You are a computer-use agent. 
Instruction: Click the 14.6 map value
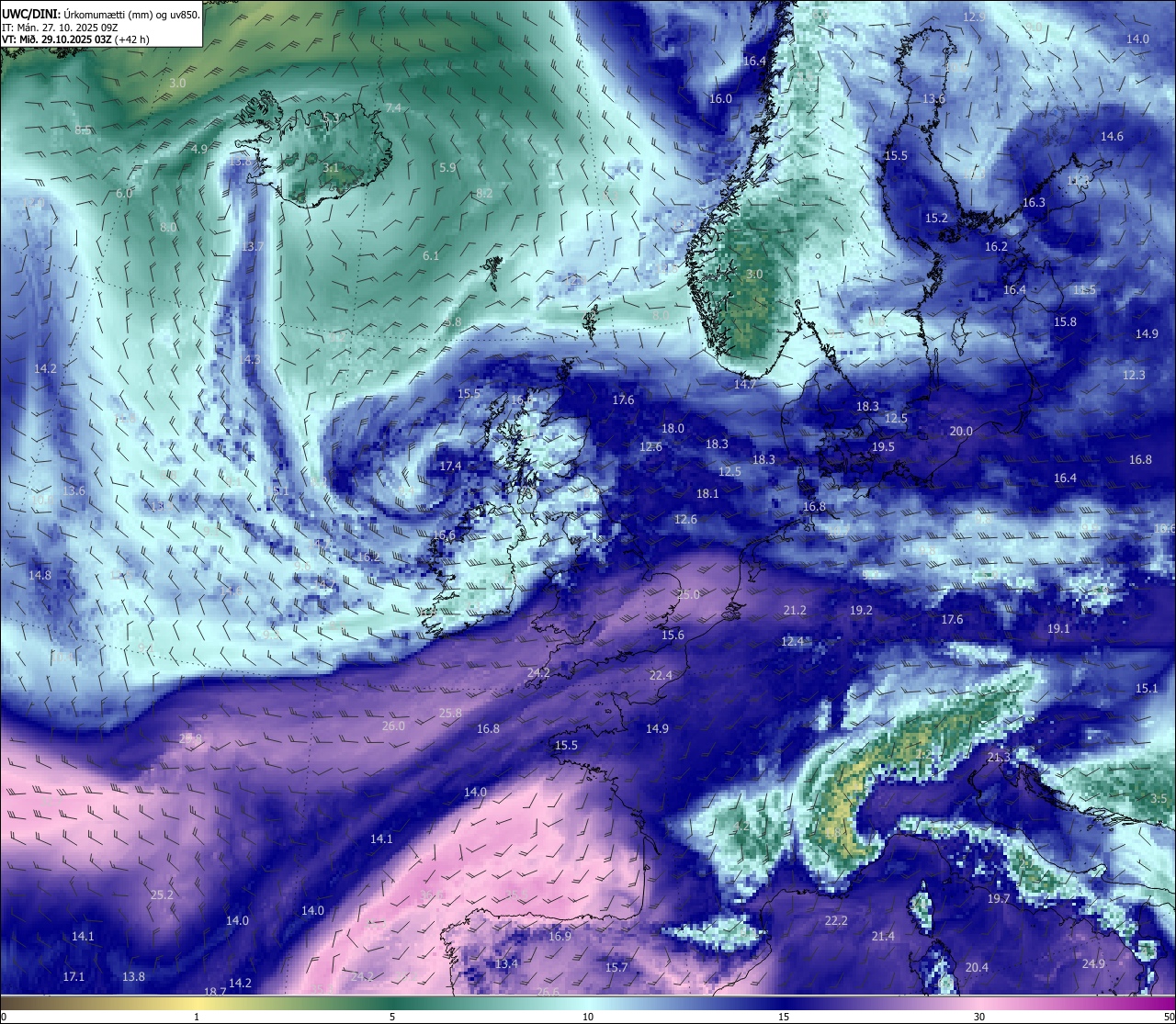point(1112,137)
